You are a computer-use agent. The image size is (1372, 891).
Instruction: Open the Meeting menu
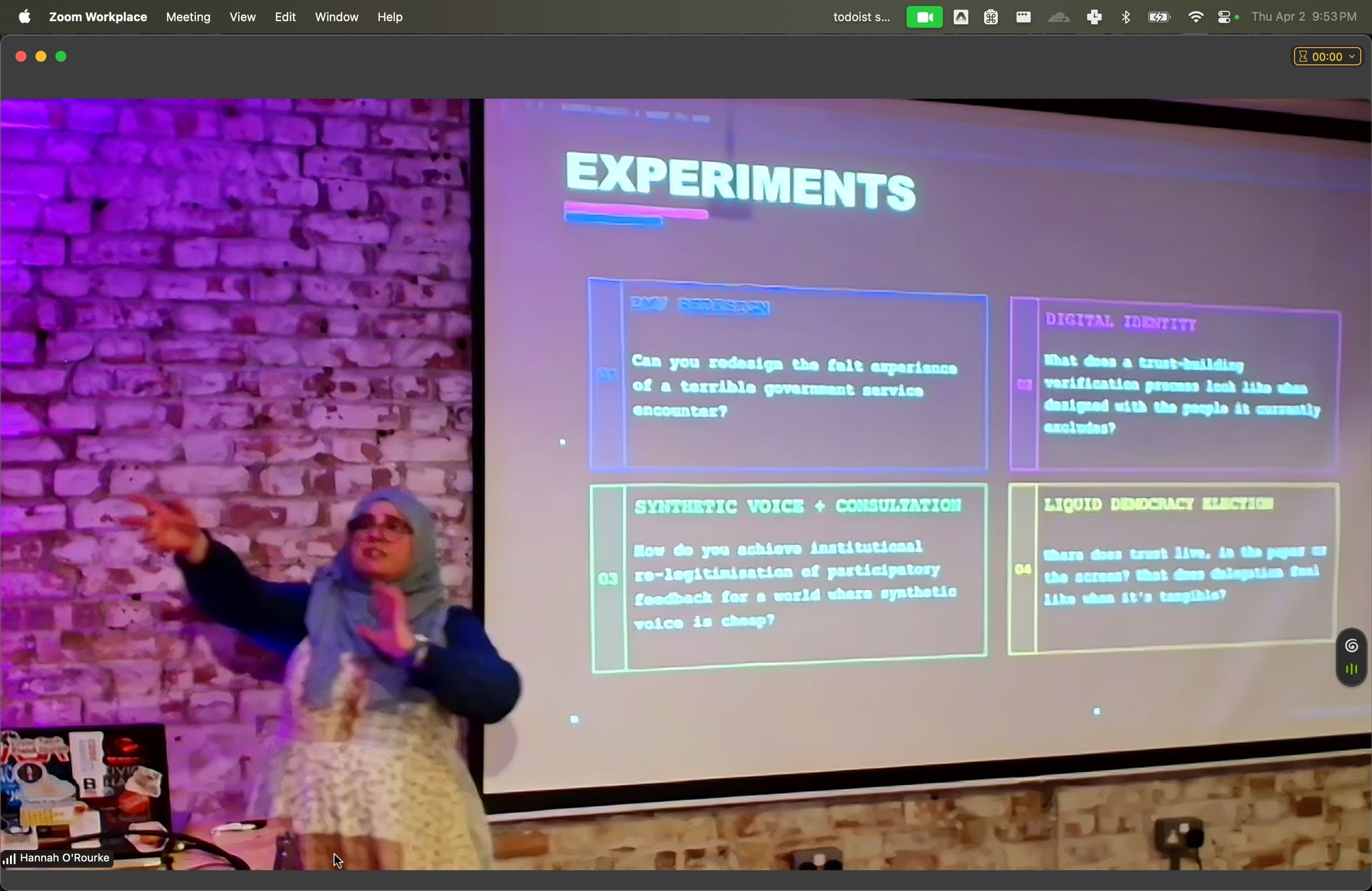point(188,17)
